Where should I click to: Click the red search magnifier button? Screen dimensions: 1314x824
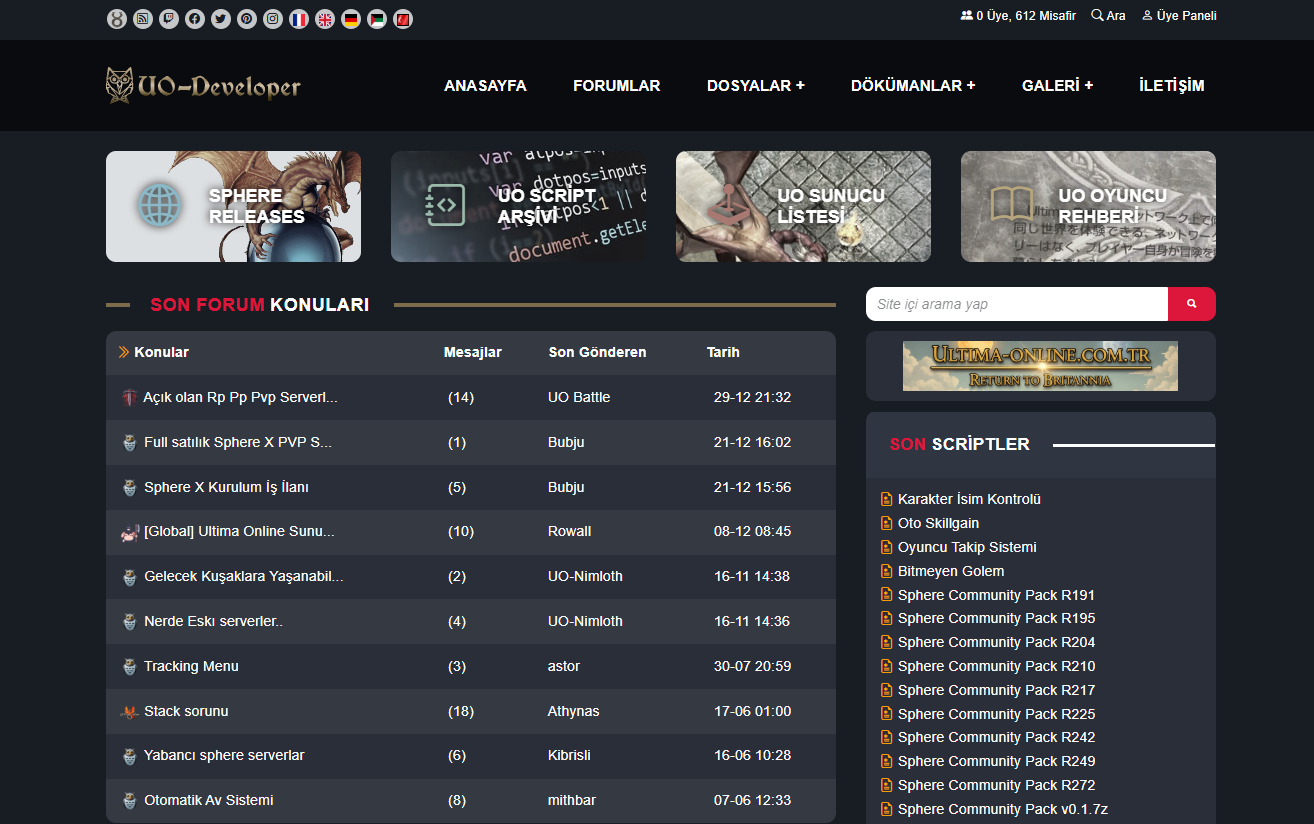pos(1191,304)
